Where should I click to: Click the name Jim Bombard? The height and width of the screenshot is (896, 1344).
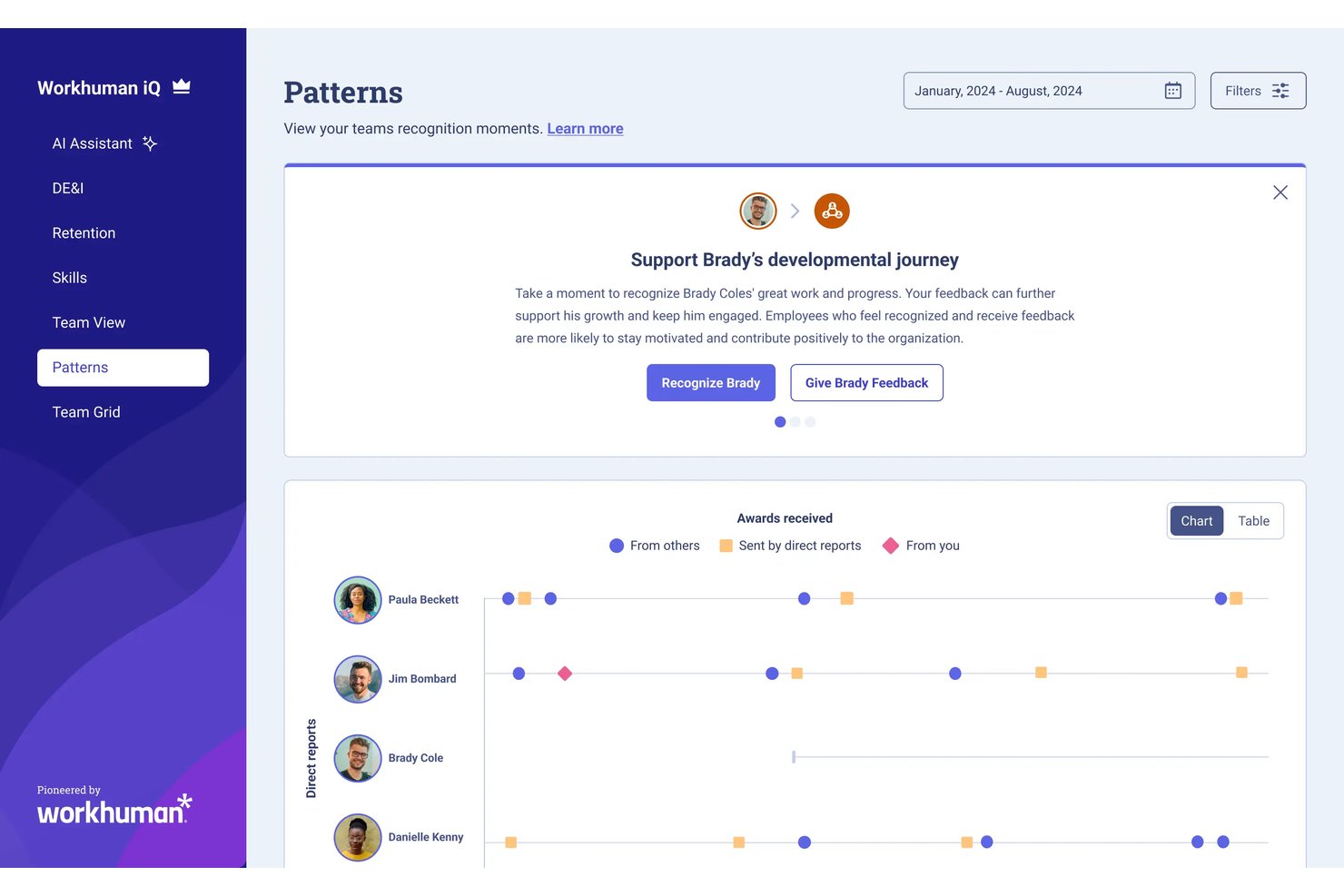click(422, 679)
